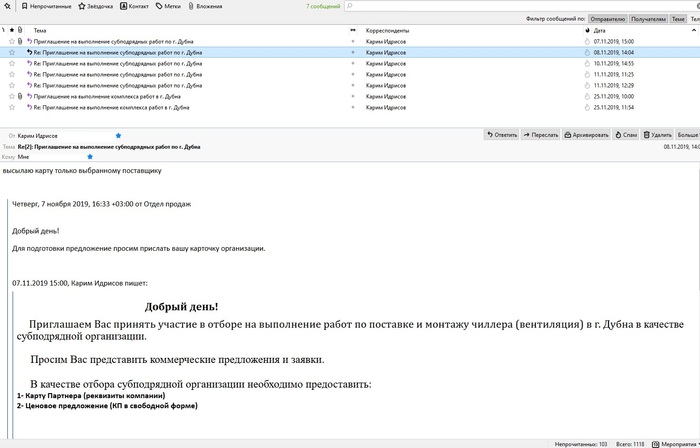Filter messages by Получателям
The width and height of the screenshot is (700, 448).
(648, 19)
